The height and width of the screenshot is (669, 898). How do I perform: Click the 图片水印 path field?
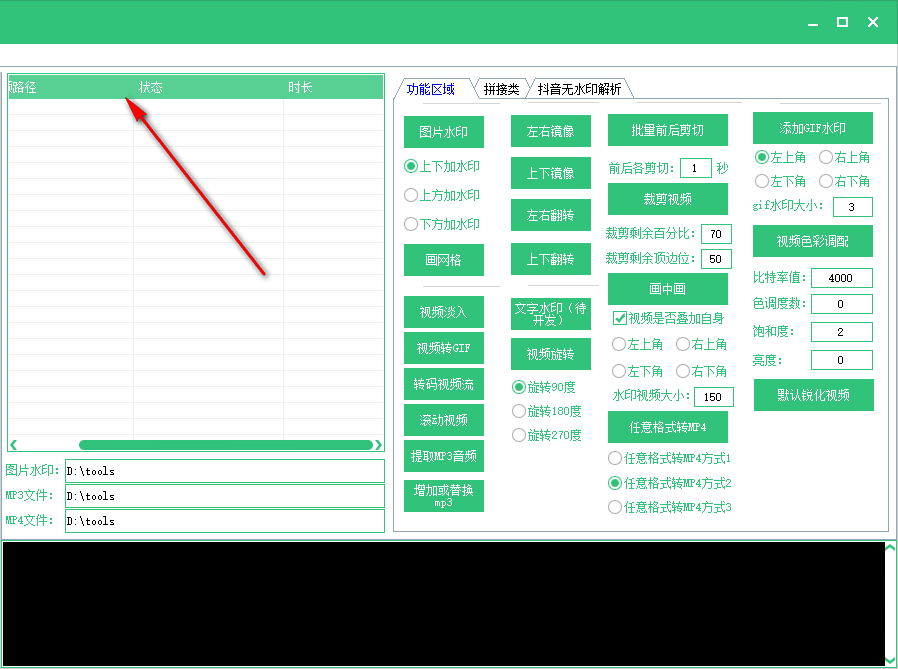click(224, 471)
